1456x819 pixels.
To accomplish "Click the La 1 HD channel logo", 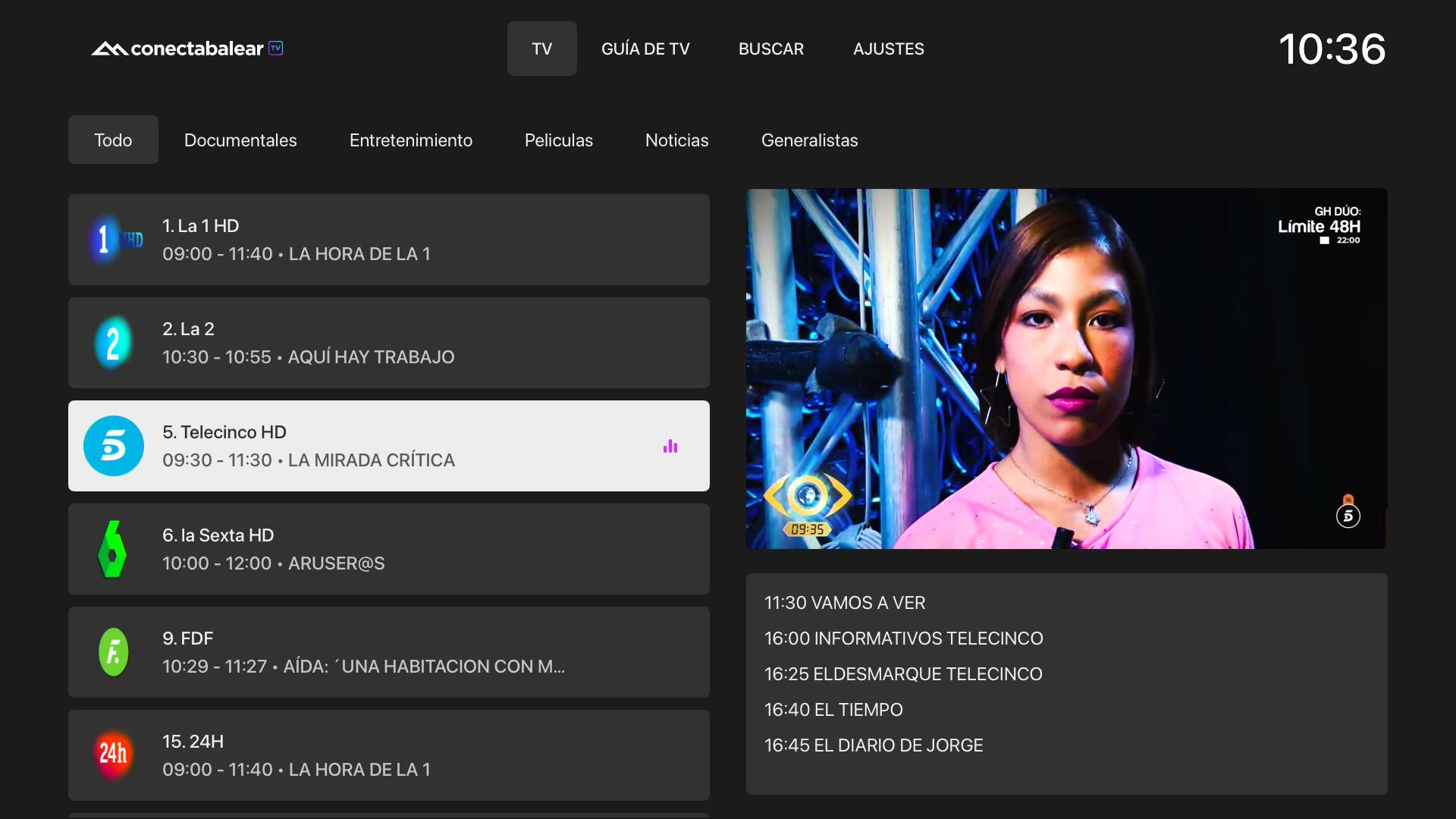I will pyautogui.click(x=115, y=240).
